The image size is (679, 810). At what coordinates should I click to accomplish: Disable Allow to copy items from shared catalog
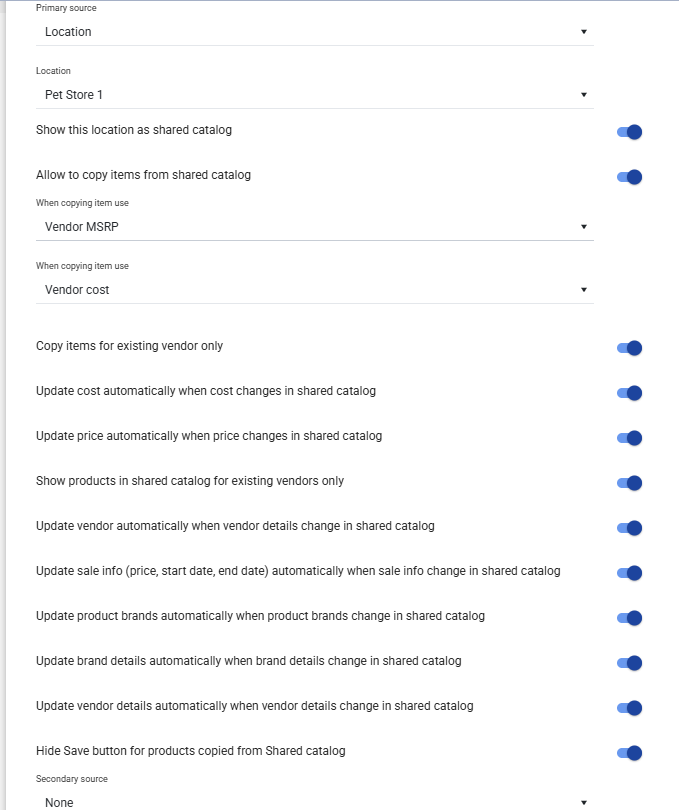[x=629, y=177]
